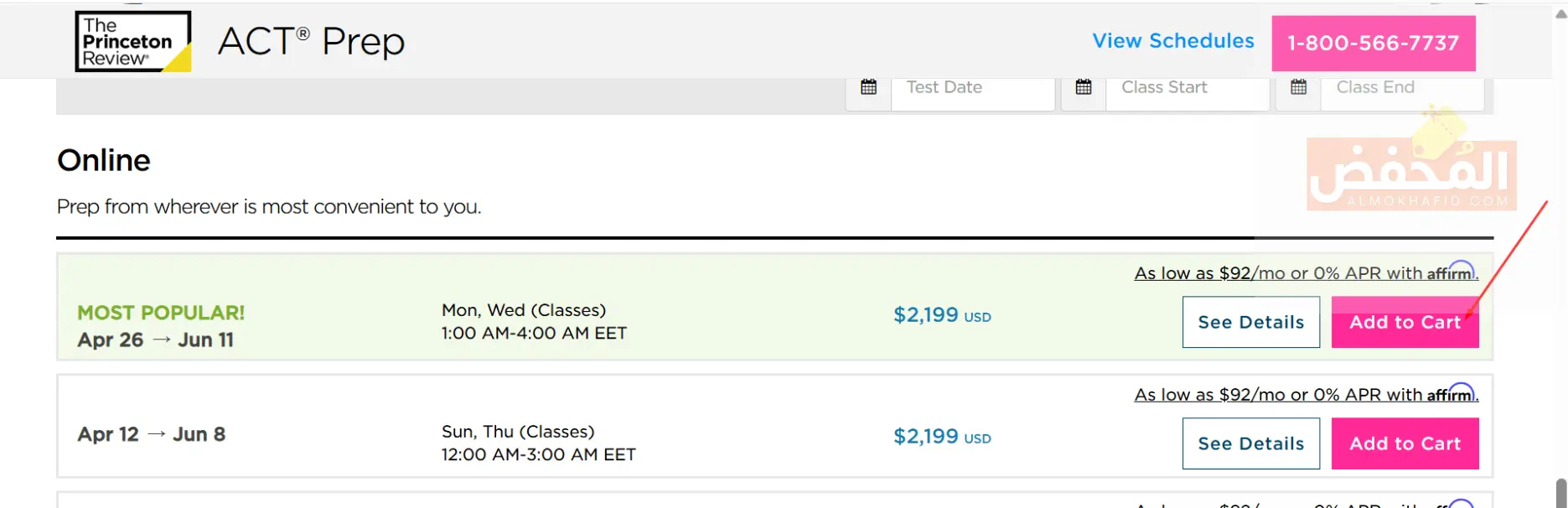The width and height of the screenshot is (1568, 508).
Task: Call 1-800-566-7737 via the pink button
Action: 1373,43
